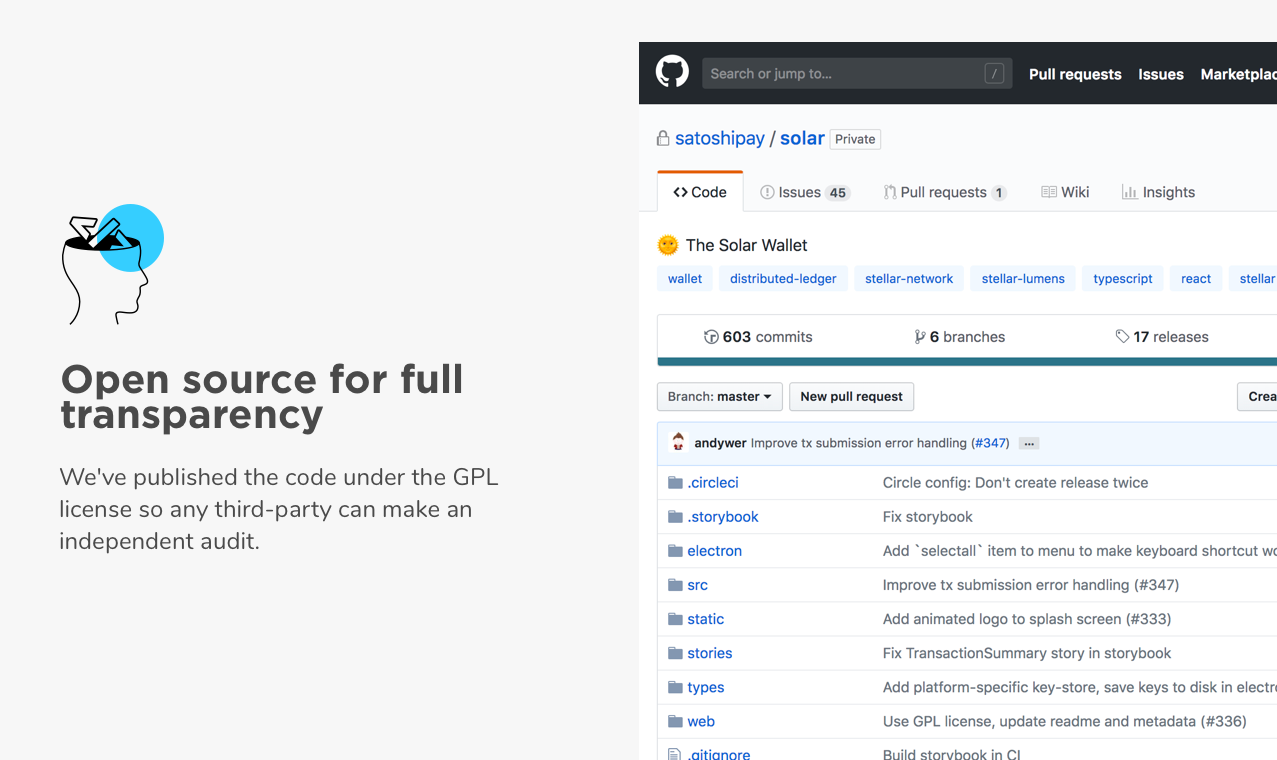Click the head illustration logo
The image size is (1277, 760).
click(112, 264)
